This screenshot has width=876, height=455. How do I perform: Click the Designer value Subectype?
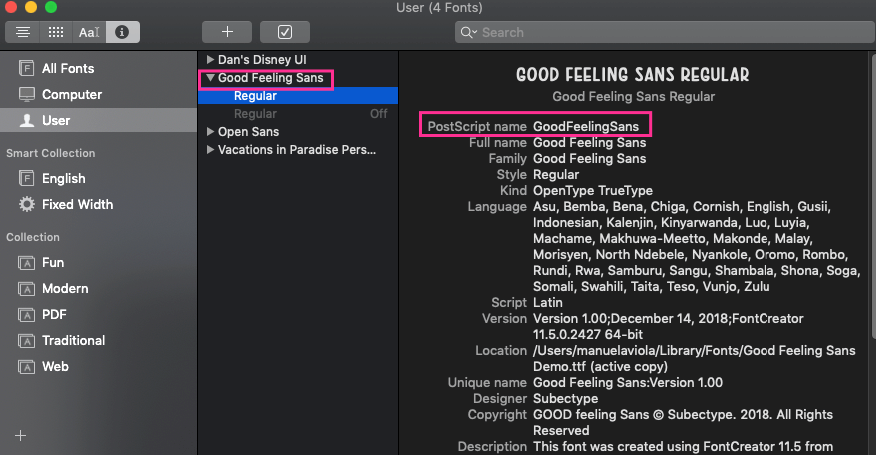[x=565, y=399]
